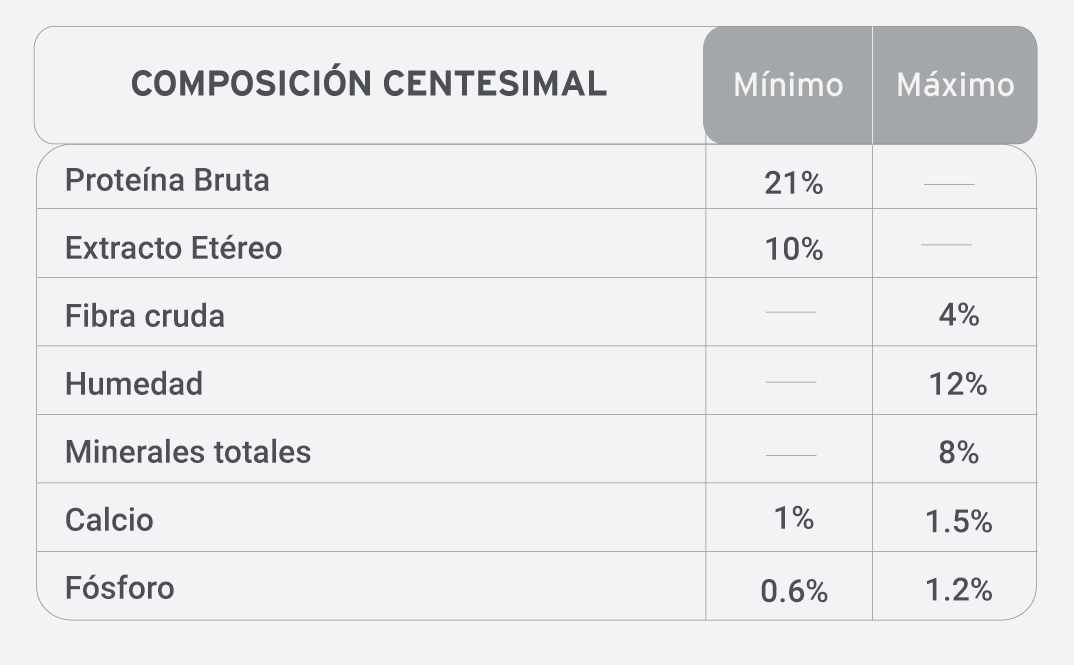Click the 4% Fibra cruda maximum
The height and width of the screenshot is (665, 1074).
[958, 314]
